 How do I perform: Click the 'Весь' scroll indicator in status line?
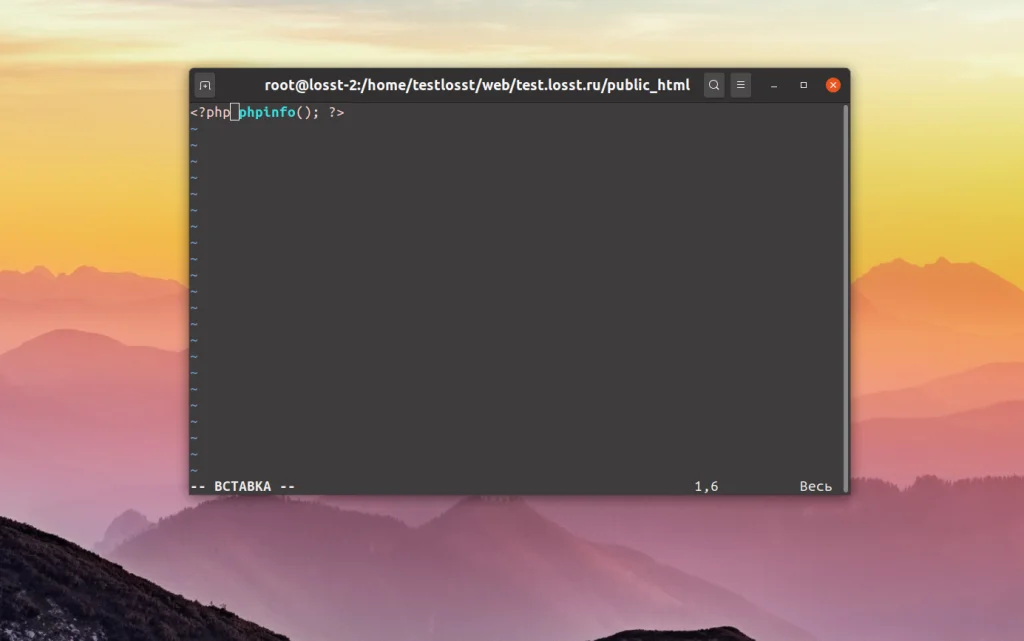(816, 486)
